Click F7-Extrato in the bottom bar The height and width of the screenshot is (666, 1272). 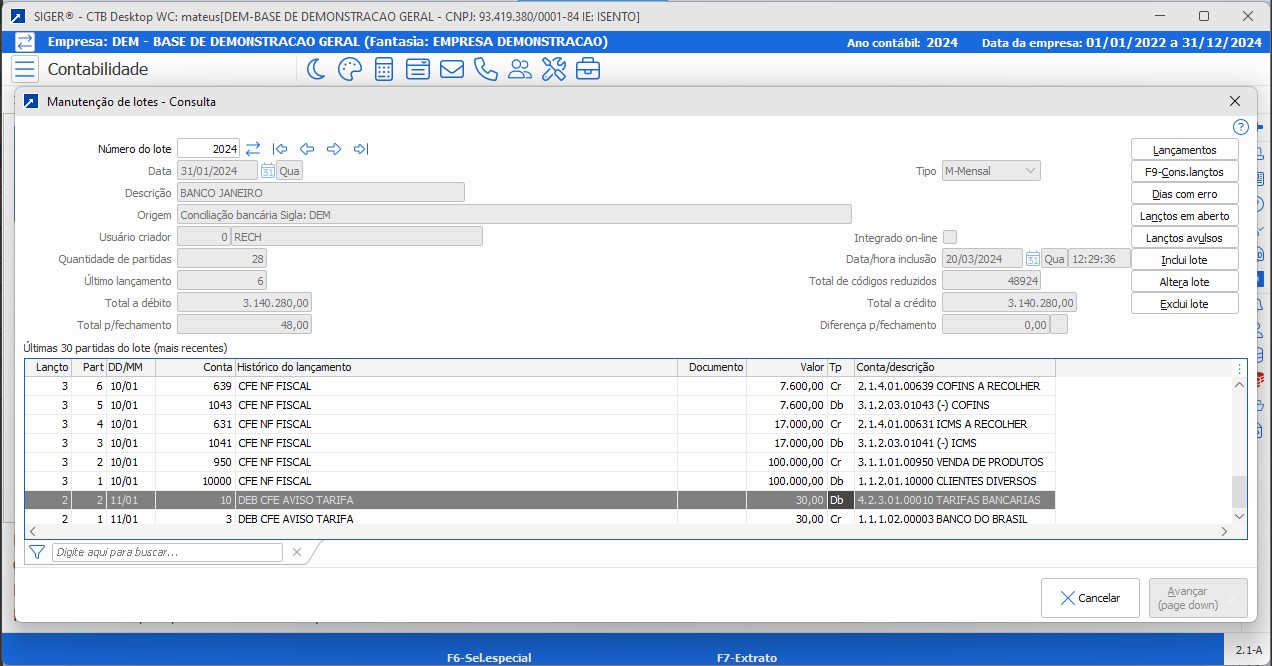[747, 658]
